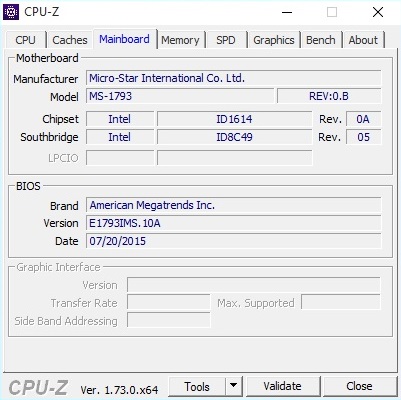401x400 pixels.
Task: Go to the SPD tab
Action: [226, 40]
